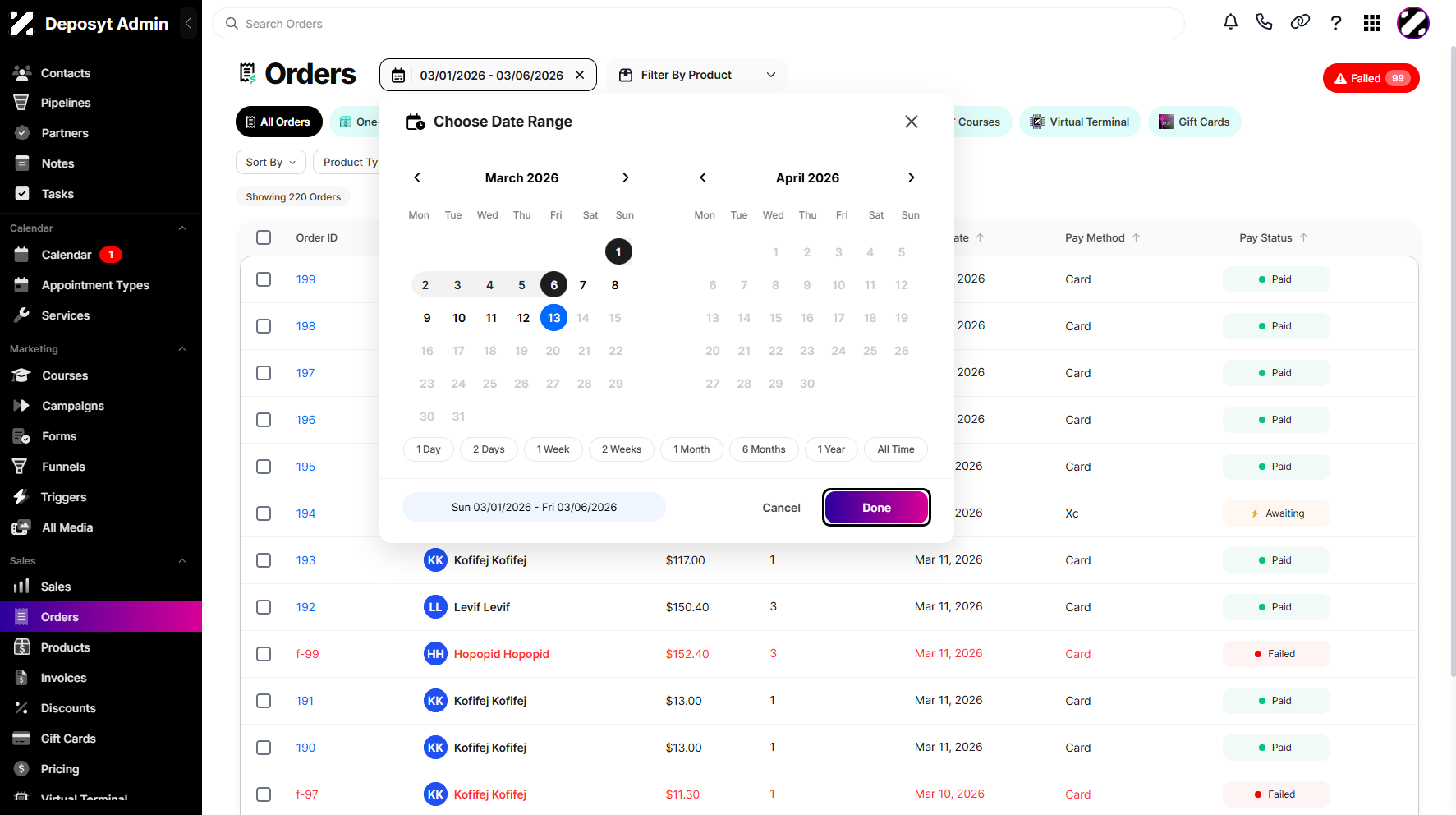Open order 192 link

point(305,607)
